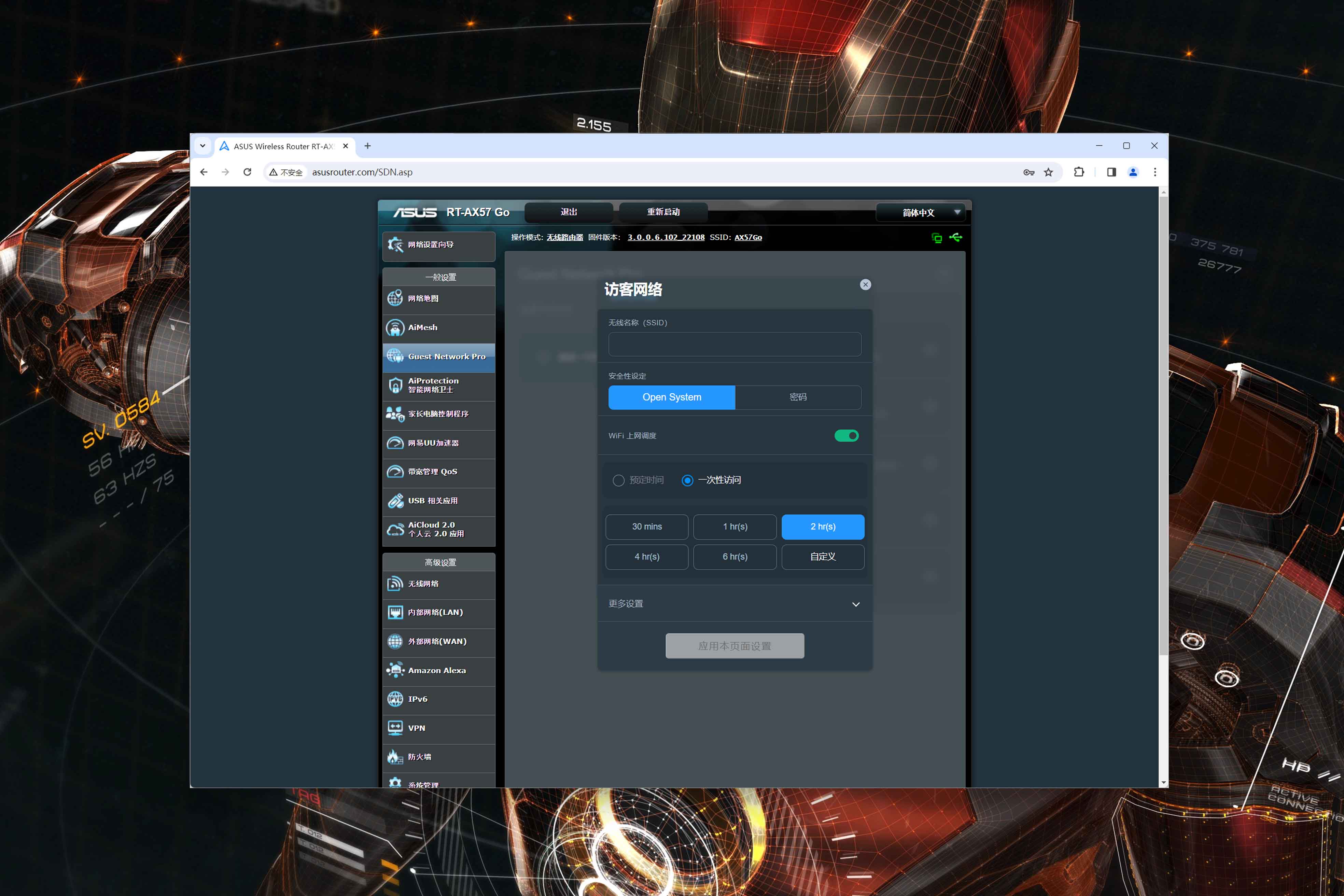Open WAN globe icon
The image size is (1344, 896).
[x=395, y=641]
